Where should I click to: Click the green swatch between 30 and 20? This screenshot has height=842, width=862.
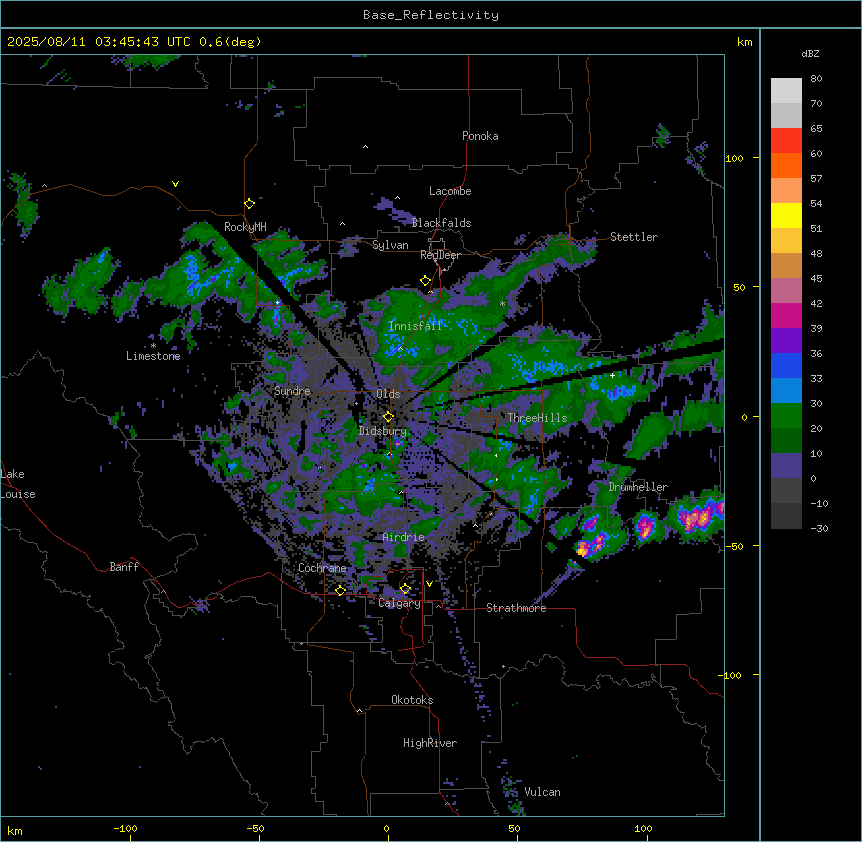[786, 416]
